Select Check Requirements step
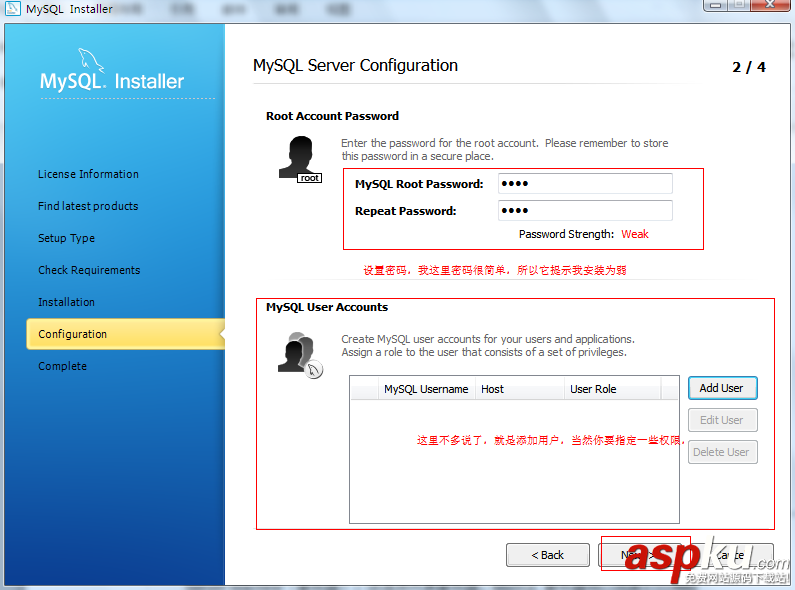The height and width of the screenshot is (590, 795). [x=89, y=270]
